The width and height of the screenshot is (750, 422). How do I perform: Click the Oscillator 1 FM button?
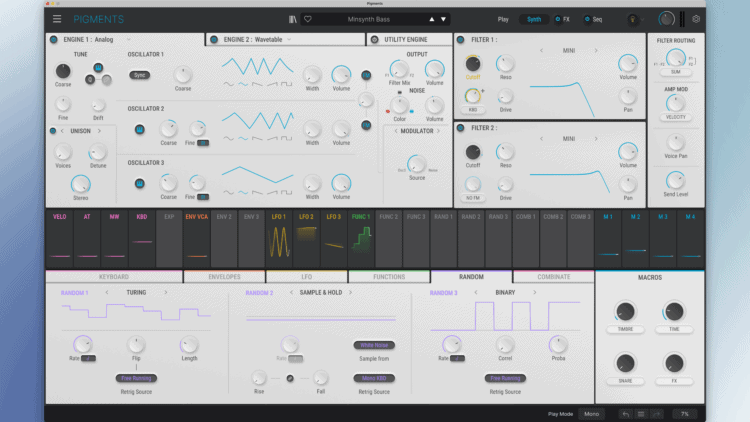pos(366,75)
